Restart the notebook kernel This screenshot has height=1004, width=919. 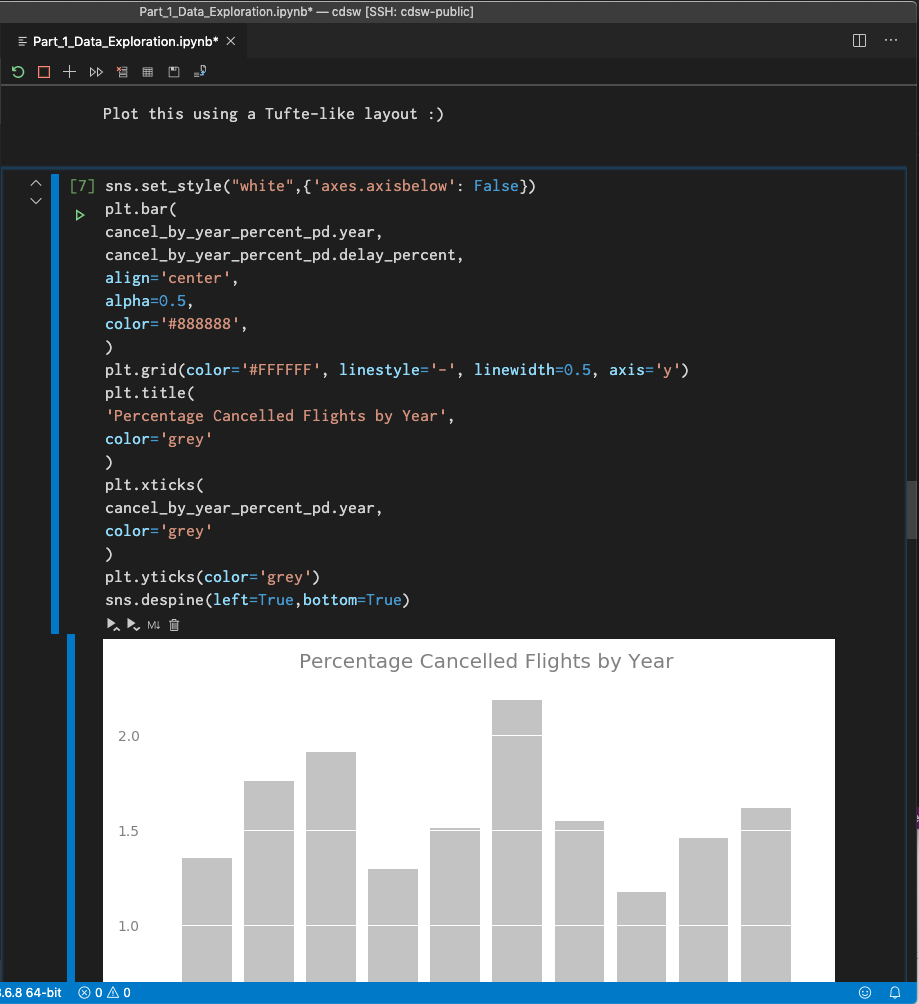(17, 71)
